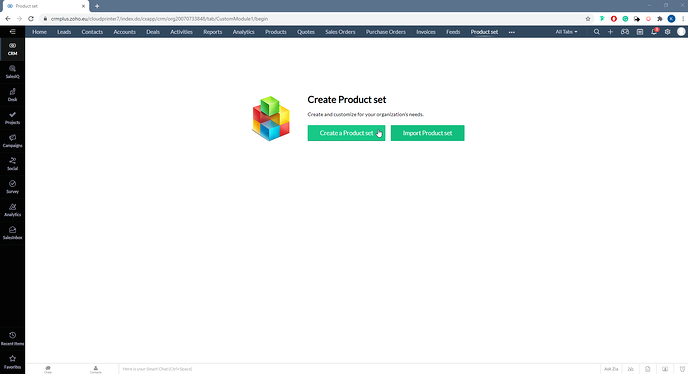Click the browser reload button
This screenshot has width=688, height=374.
click(x=31, y=19)
